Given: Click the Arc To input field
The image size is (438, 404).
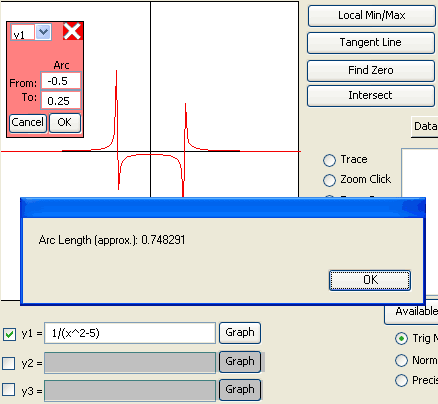Looking at the screenshot, I should pyautogui.click(x=61, y=100).
